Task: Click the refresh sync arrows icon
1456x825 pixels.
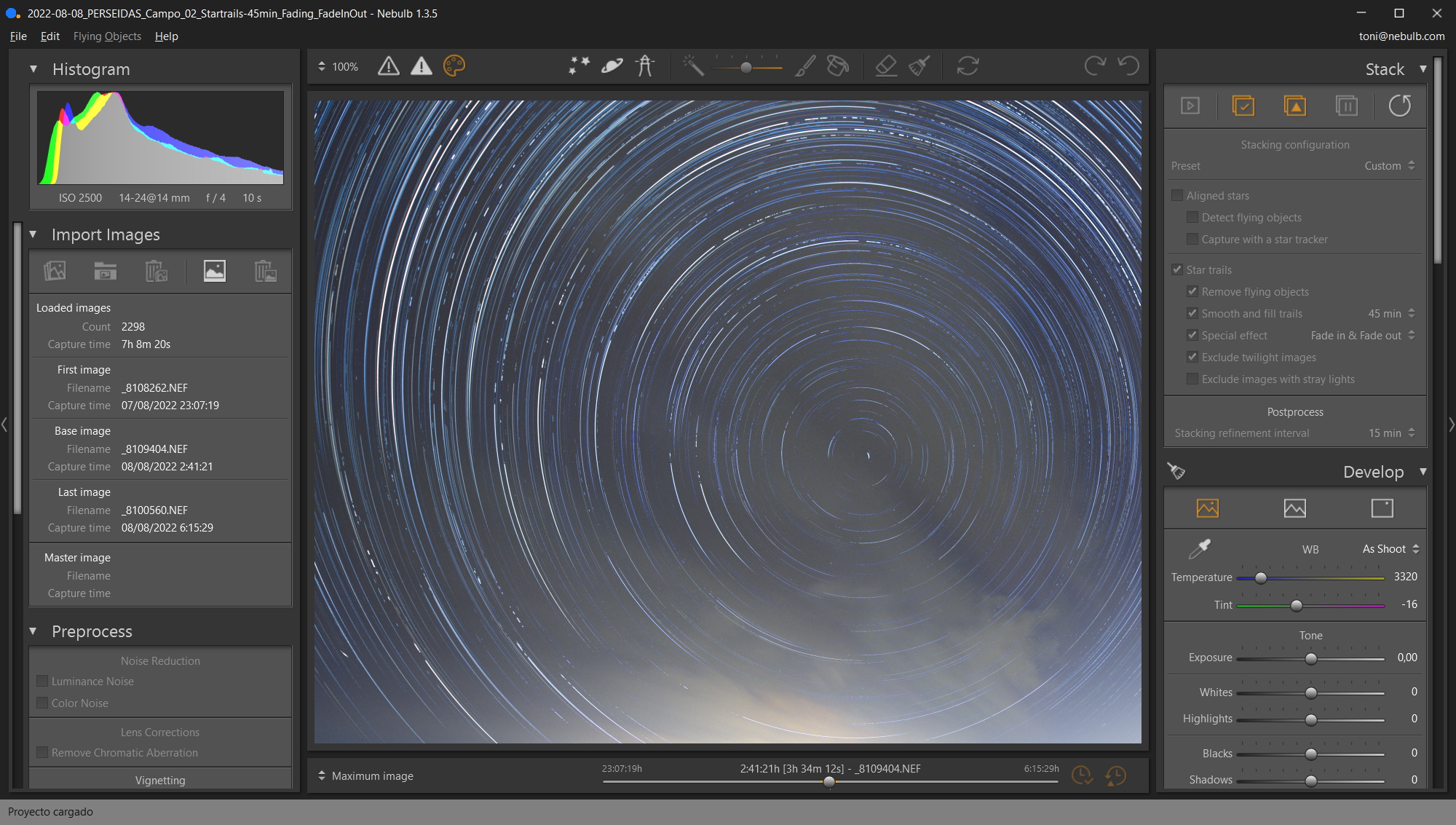Action: [x=968, y=66]
